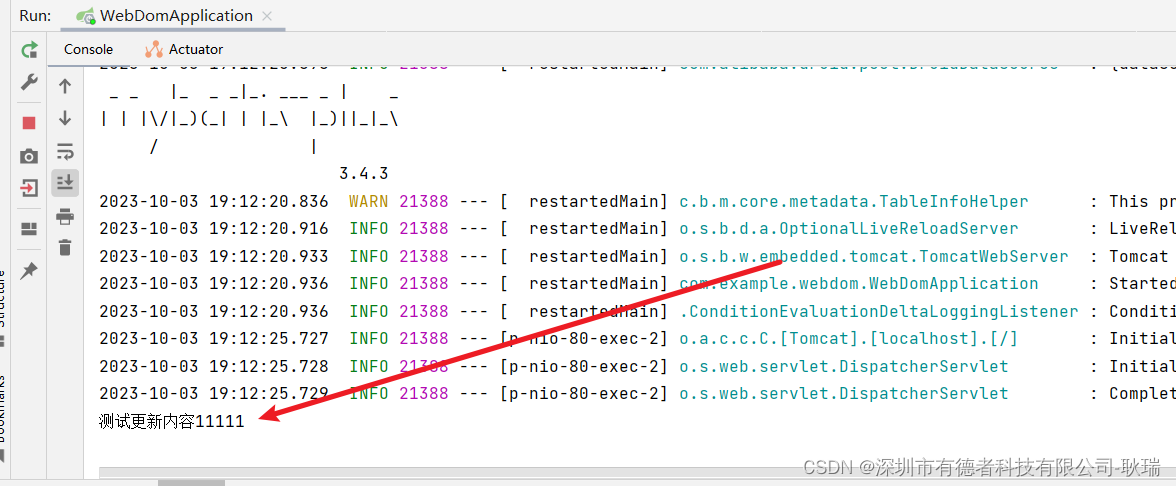Viewport: 1176px width, 486px height.
Task: Jump down the stack trace with down arrow
Action: coord(65,118)
